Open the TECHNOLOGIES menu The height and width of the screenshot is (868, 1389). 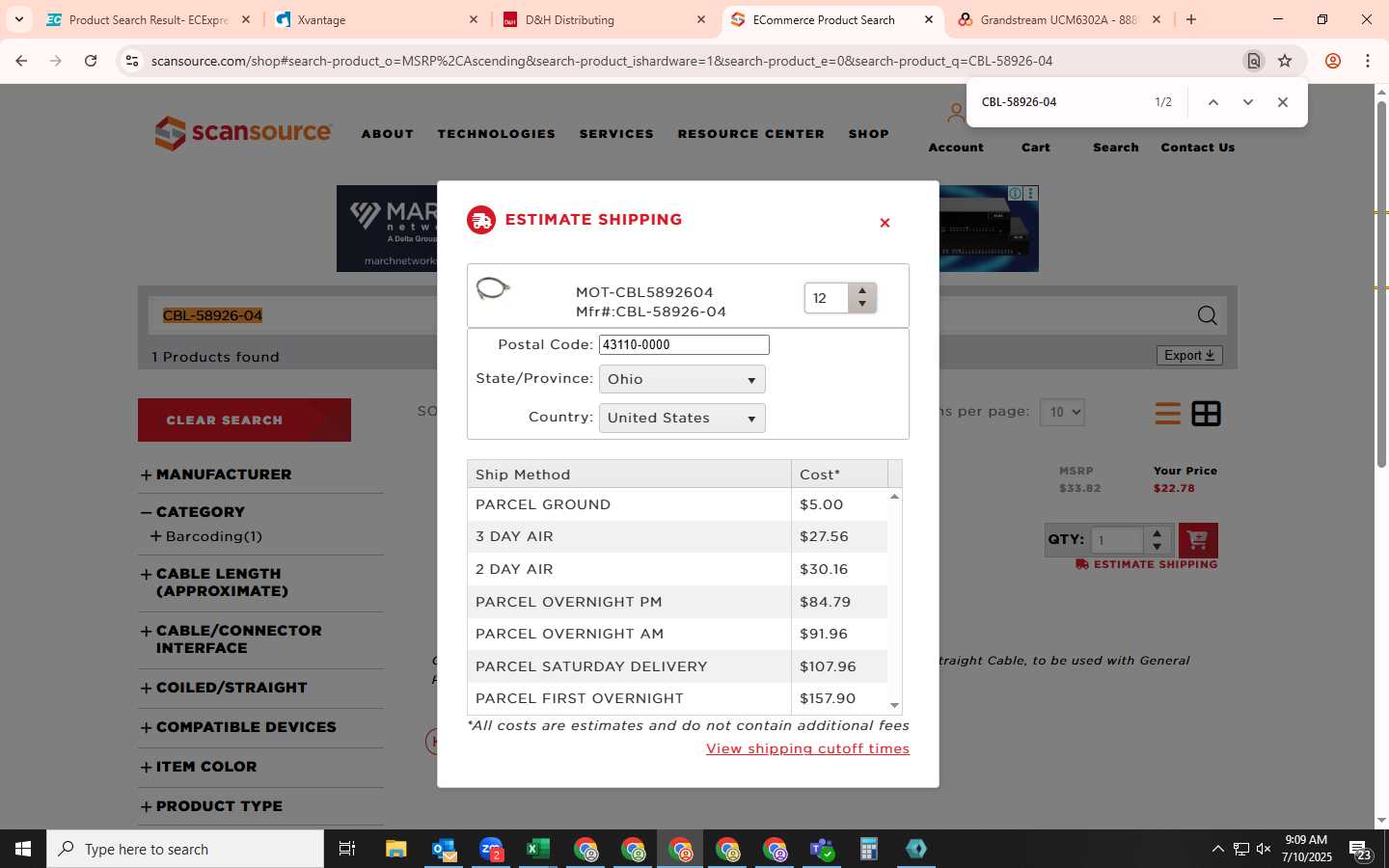(x=497, y=134)
